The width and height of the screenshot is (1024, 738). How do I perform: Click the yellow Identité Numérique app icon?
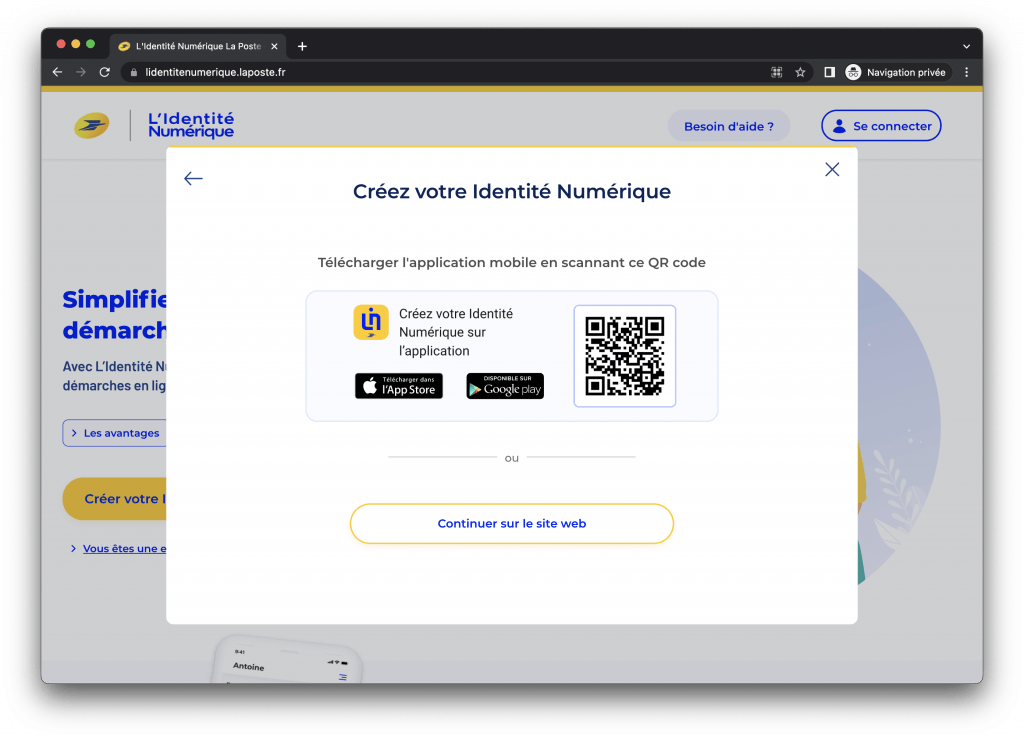click(371, 322)
